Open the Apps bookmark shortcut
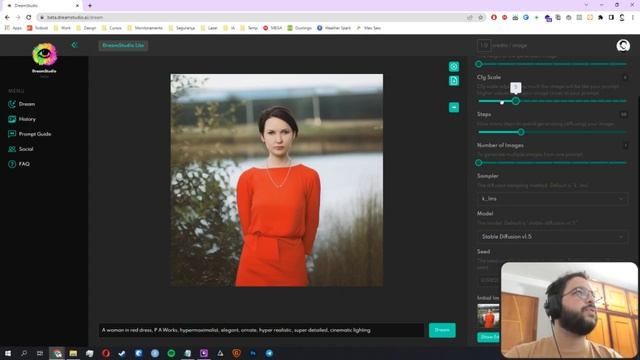The height and width of the screenshot is (360, 640). pyautogui.click(x=14, y=28)
